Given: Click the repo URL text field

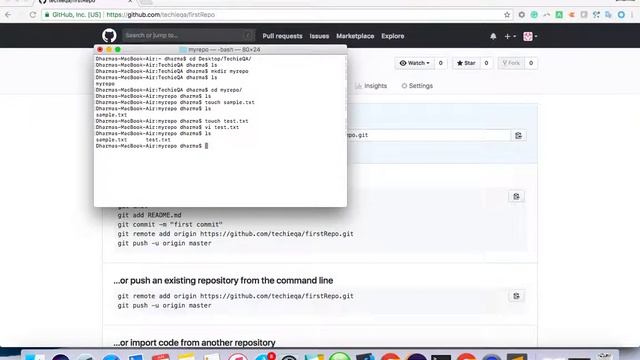Looking at the screenshot, I should pos(429,135).
